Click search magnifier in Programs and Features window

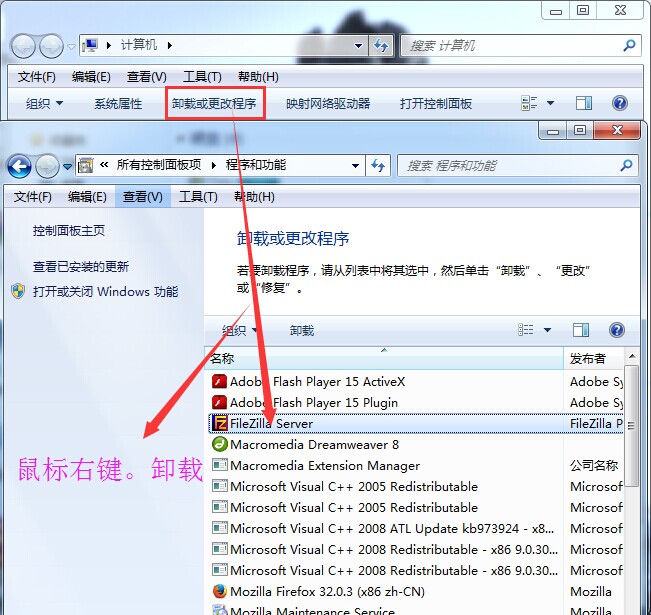(626, 166)
